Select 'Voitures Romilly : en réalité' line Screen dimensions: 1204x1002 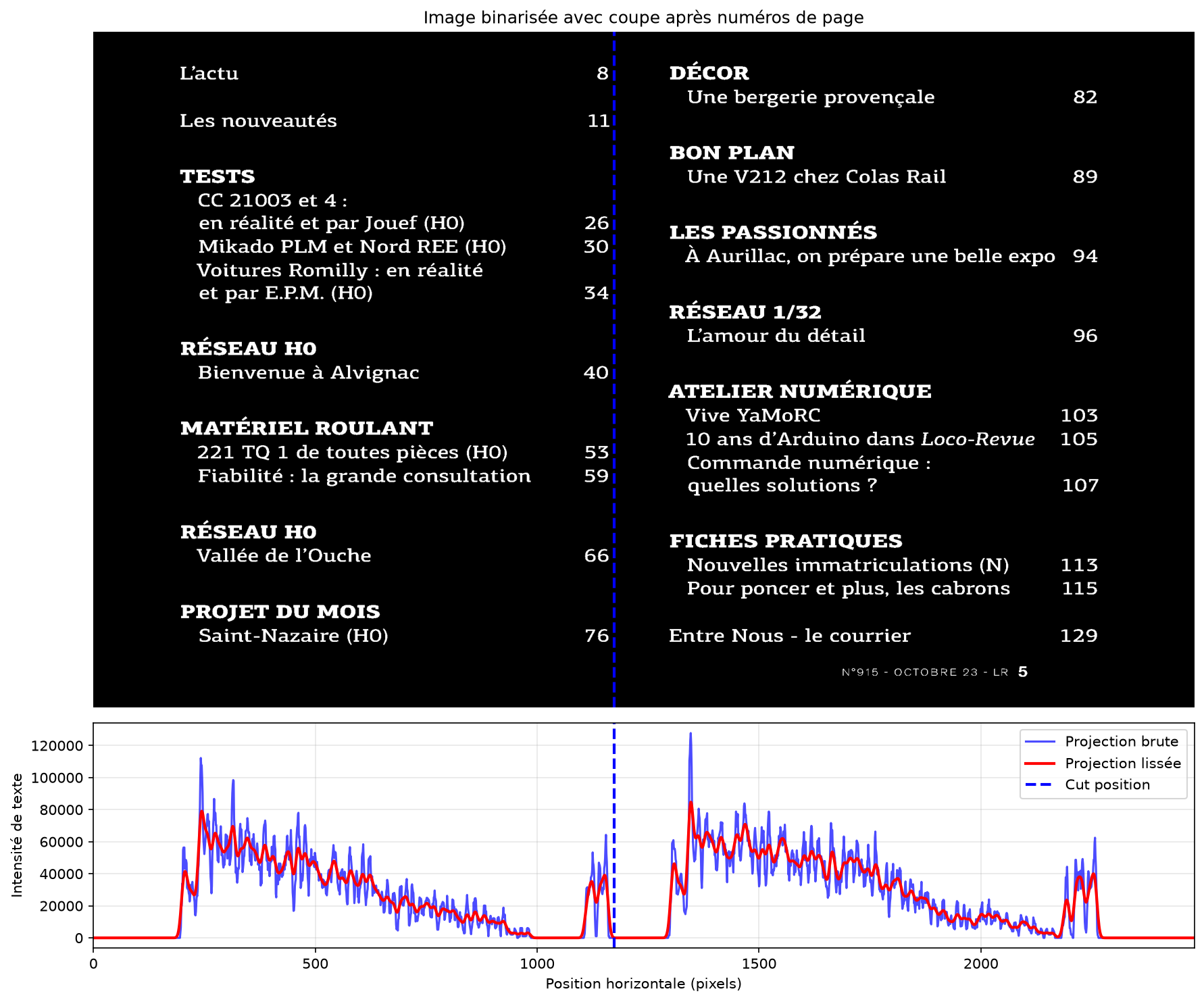(340, 270)
